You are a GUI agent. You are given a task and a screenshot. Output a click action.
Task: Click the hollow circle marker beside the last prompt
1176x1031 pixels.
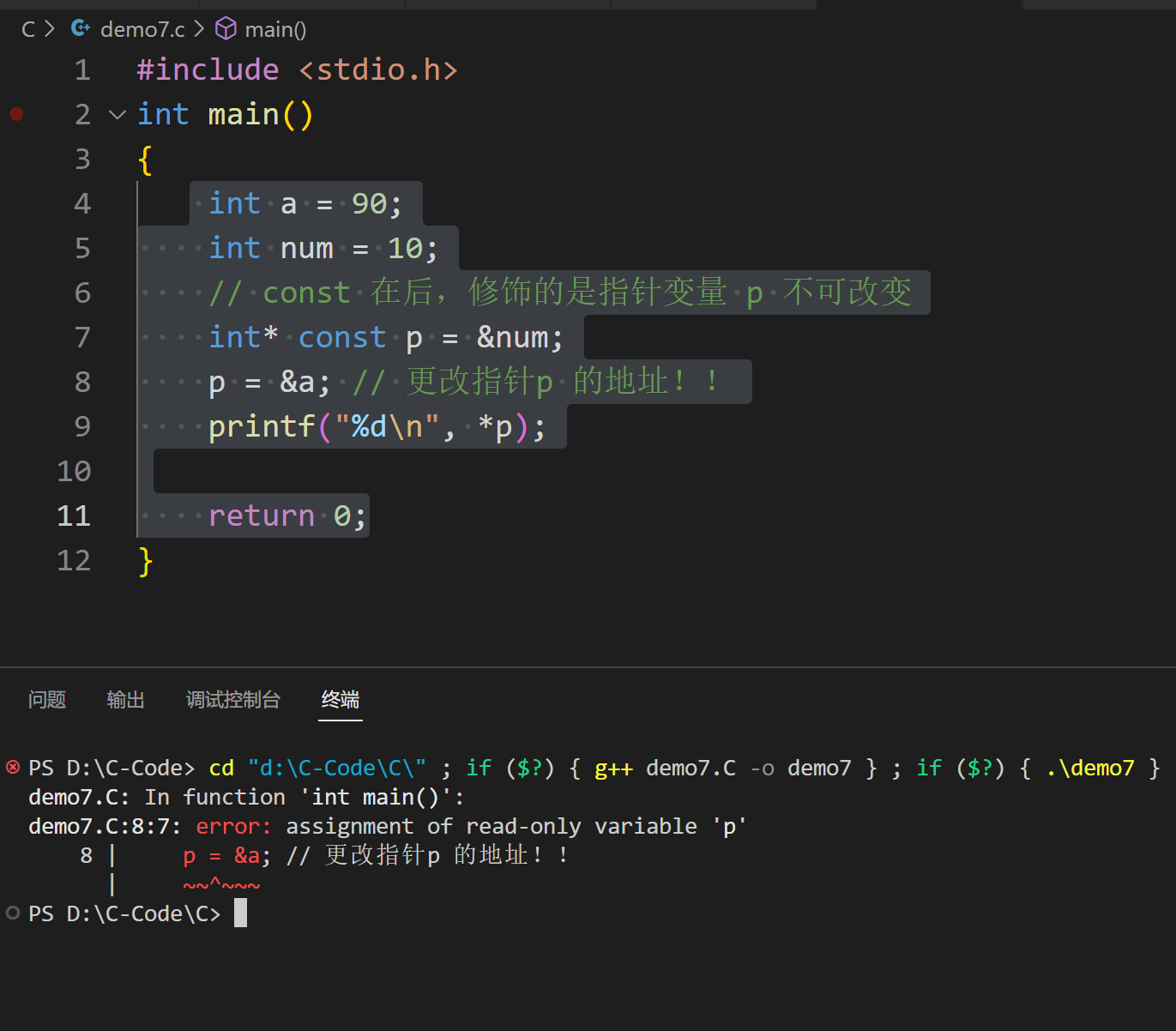tap(13, 913)
